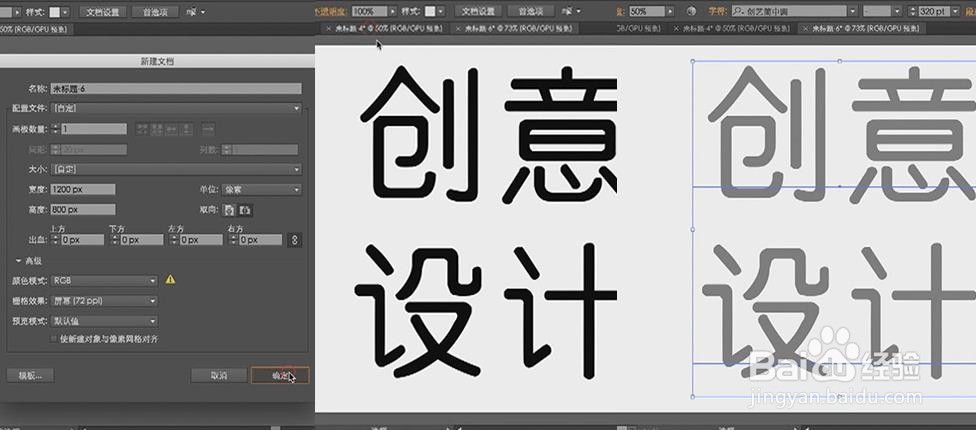Select landscape orientation icon in New Document dialog
The image size is (976, 430).
[x=245, y=210]
